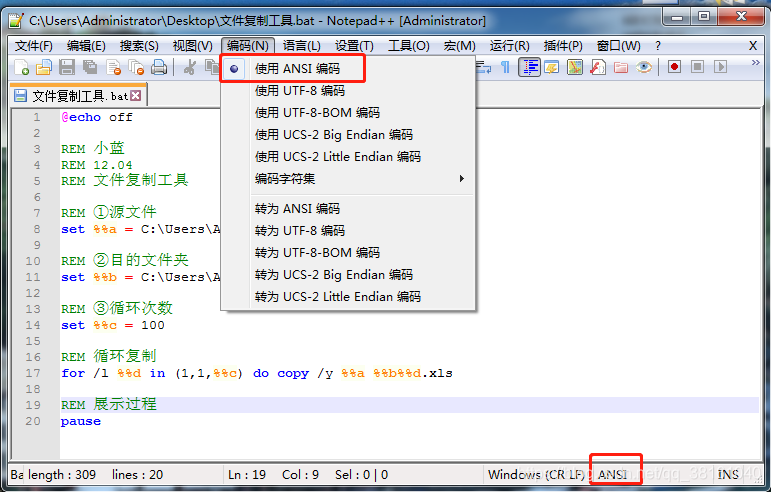Screen dimensions: 771x492
Task: Click the INS mode status bar indicator
Action: (x=728, y=475)
